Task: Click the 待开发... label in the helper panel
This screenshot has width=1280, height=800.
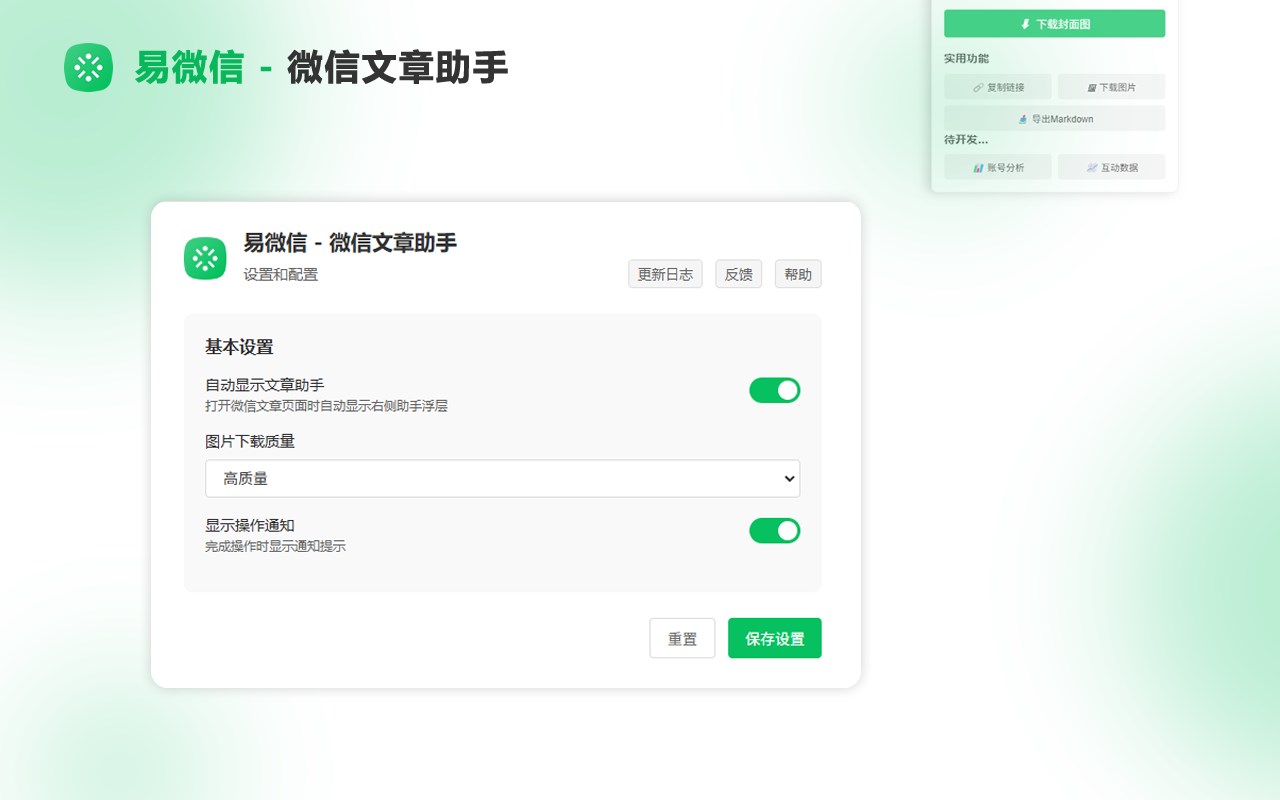Action: pos(966,140)
